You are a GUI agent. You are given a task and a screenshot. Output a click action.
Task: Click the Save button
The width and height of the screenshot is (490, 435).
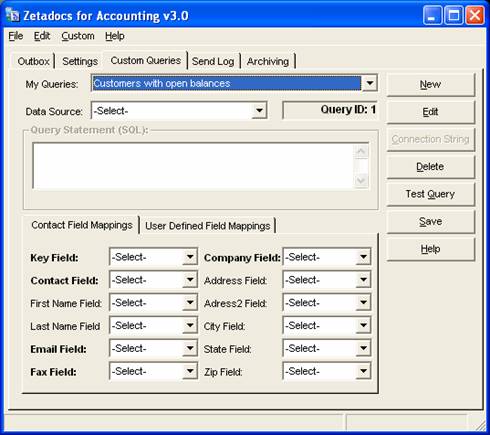(430, 221)
